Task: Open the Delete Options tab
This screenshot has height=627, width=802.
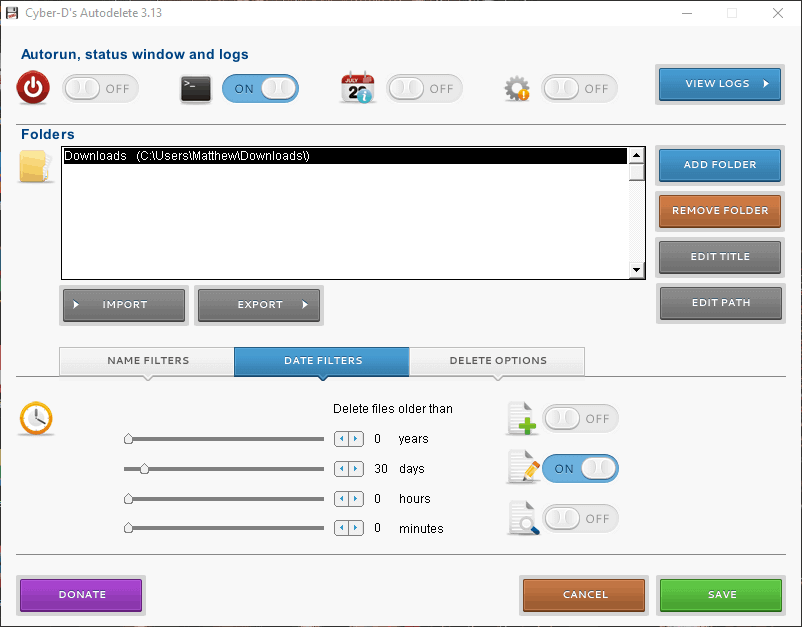Action: pyautogui.click(x=497, y=361)
